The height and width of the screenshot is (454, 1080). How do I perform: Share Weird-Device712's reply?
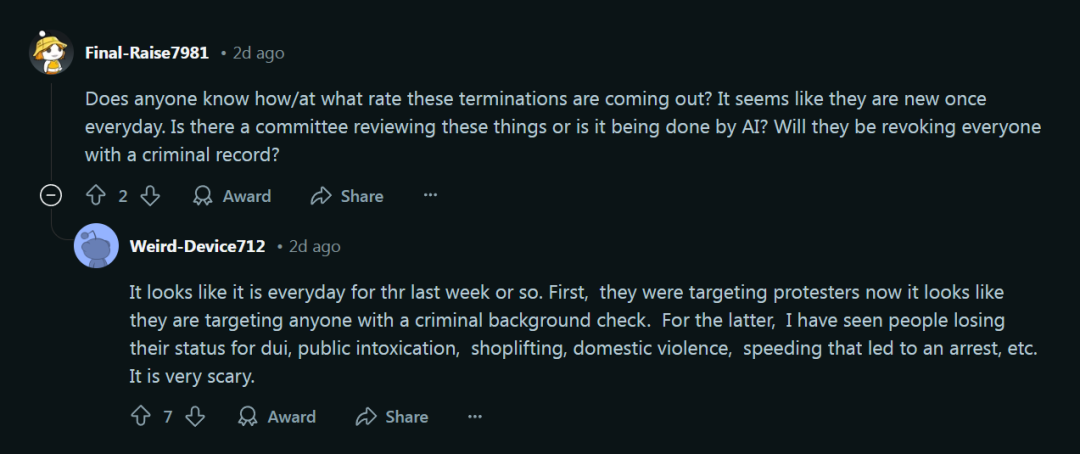coord(391,416)
